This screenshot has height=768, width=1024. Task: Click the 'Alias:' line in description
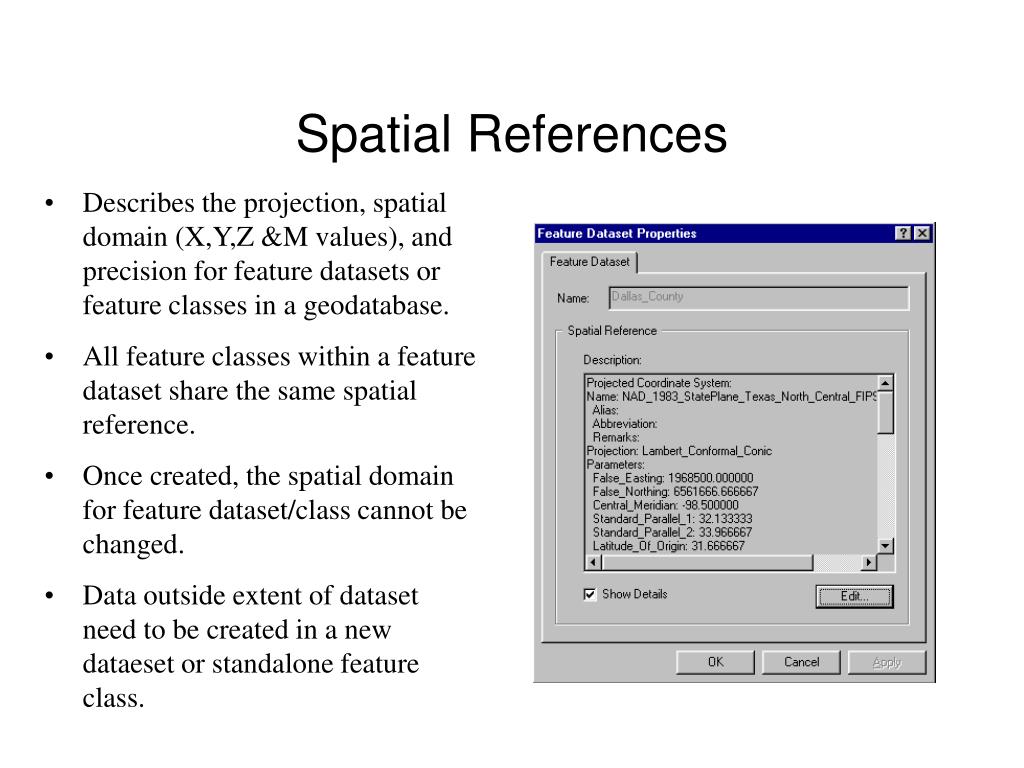click(x=605, y=411)
